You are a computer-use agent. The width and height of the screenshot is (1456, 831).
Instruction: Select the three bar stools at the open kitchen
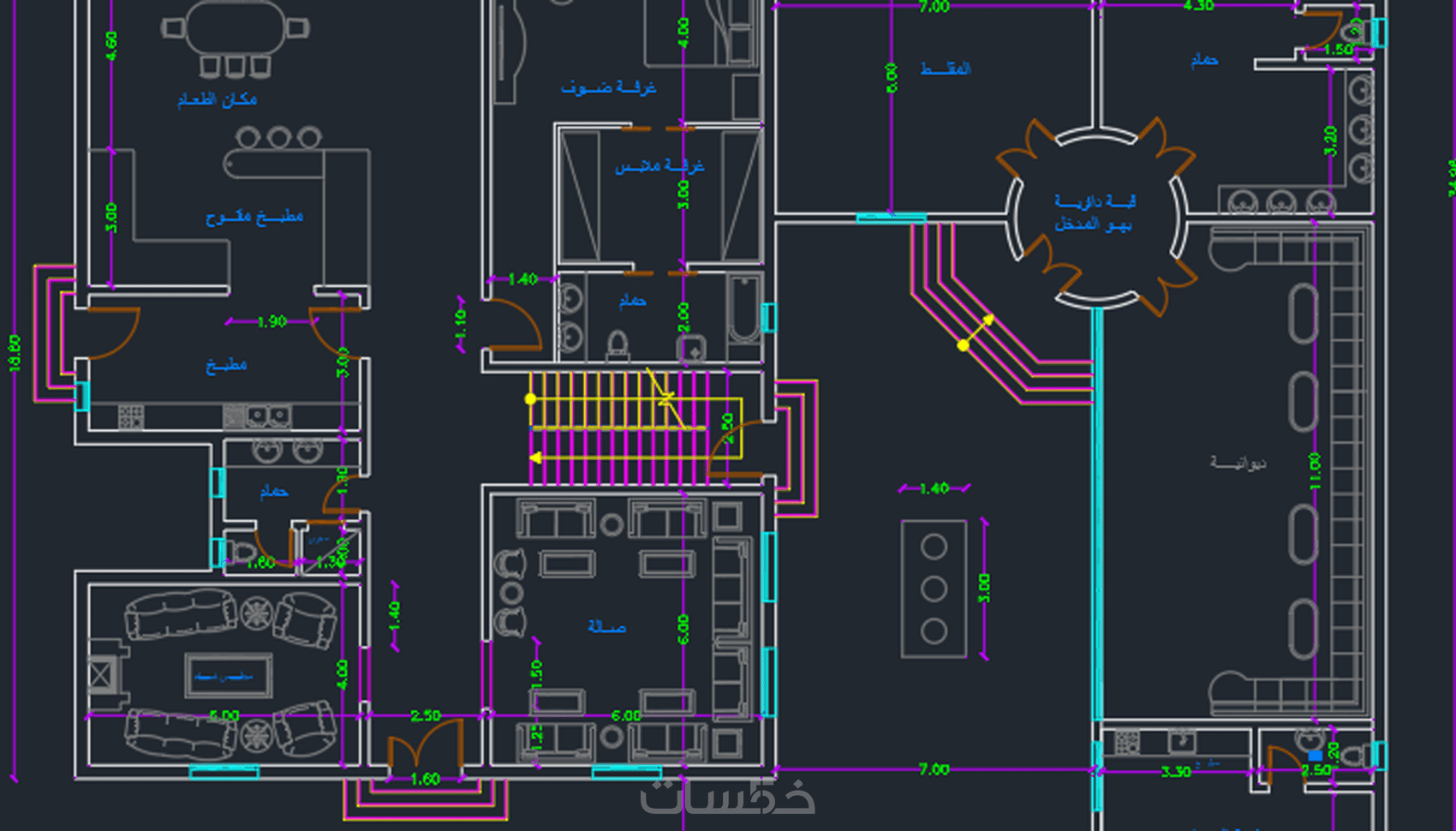click(278, 137)
